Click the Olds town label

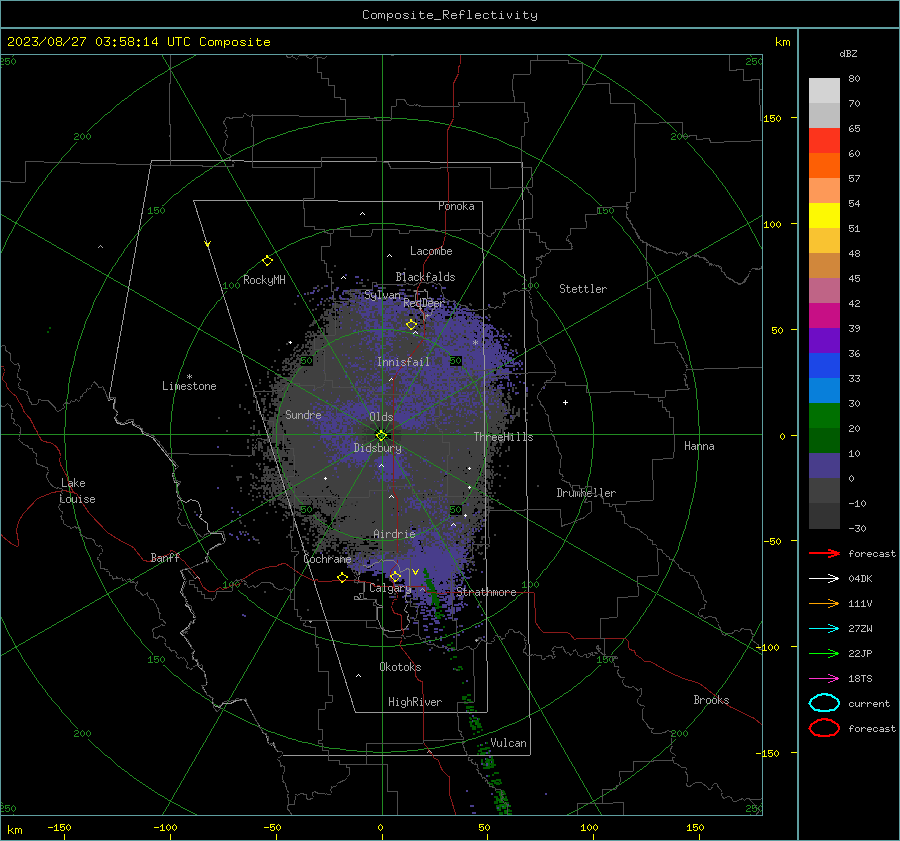381,417
